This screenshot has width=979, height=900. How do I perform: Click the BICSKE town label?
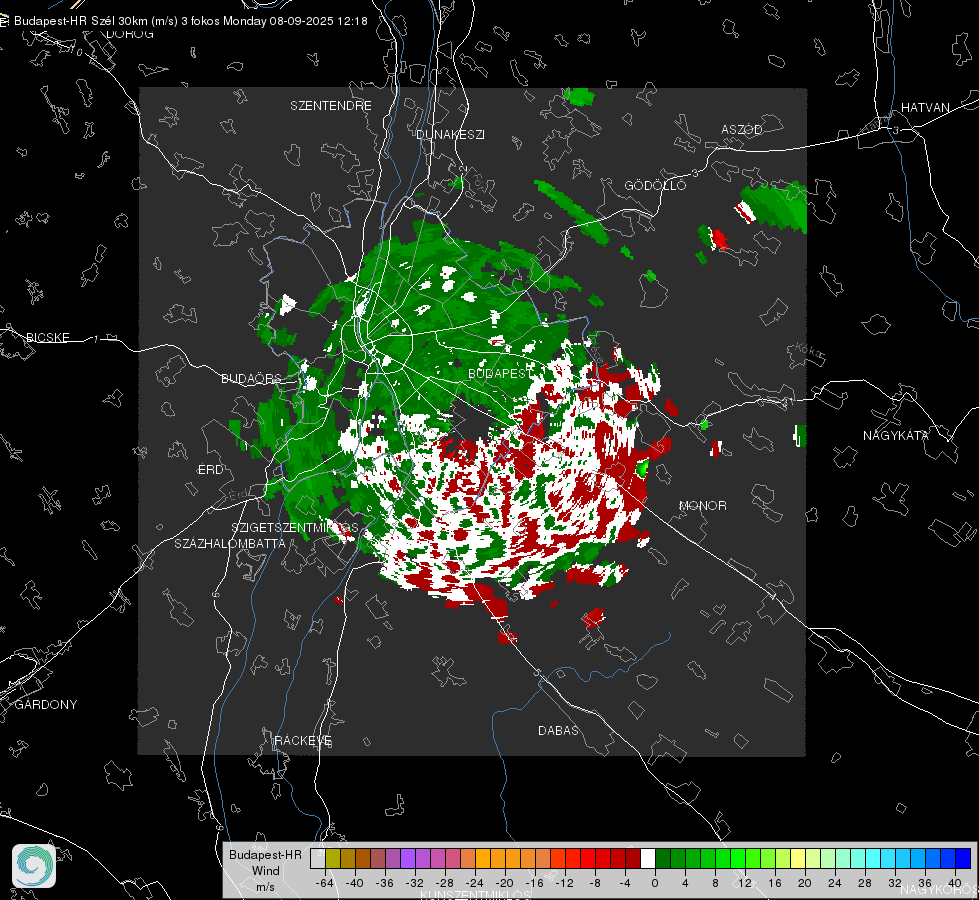point(47,337)
